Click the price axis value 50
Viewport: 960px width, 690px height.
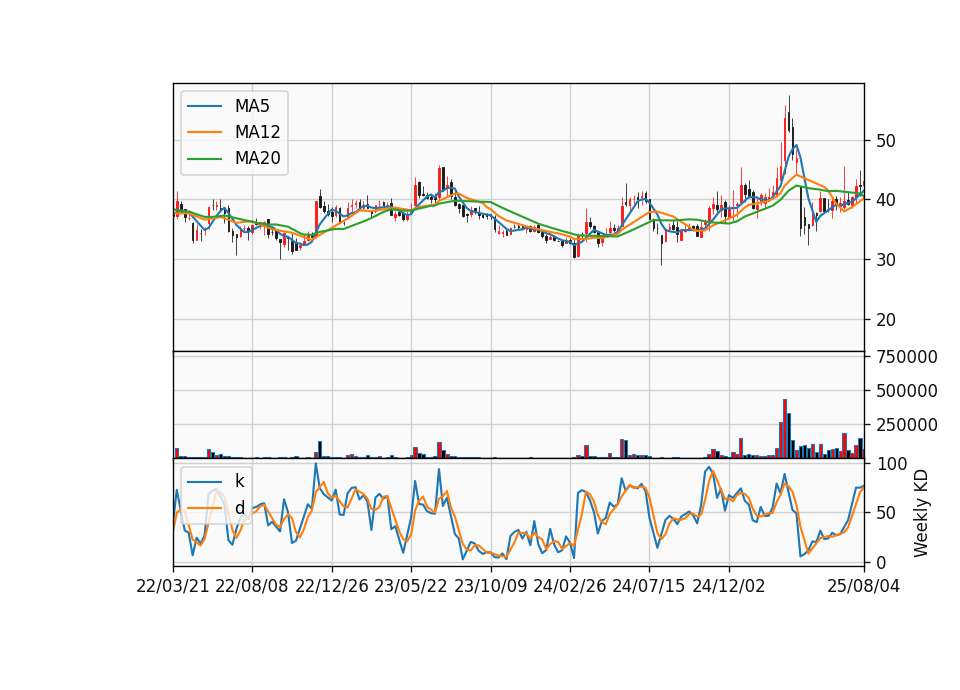(x=885, y=141)
